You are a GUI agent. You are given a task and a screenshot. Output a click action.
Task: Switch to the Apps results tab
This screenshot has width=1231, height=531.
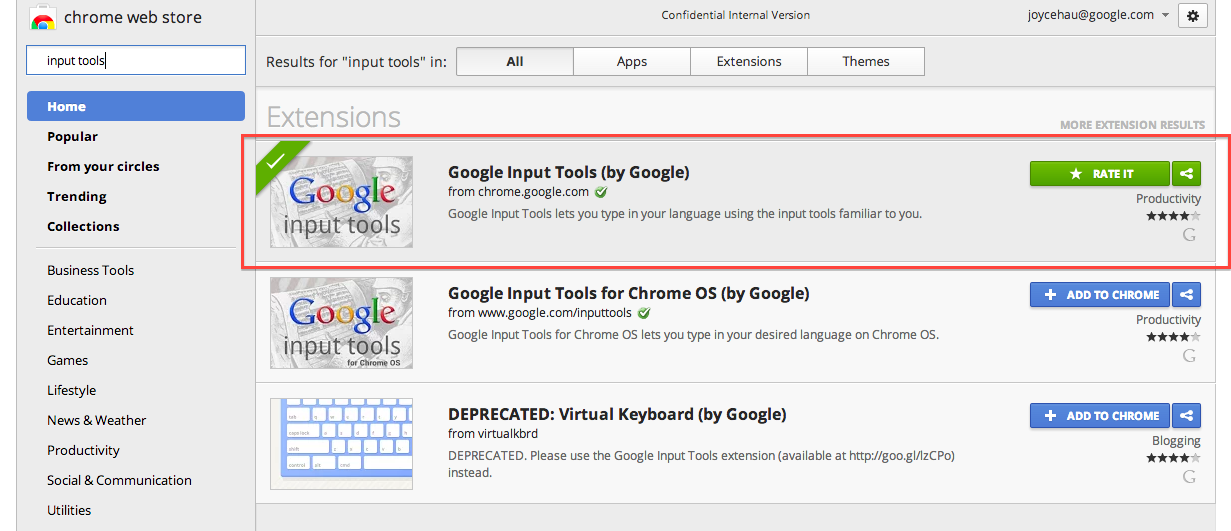pos(632,62)
